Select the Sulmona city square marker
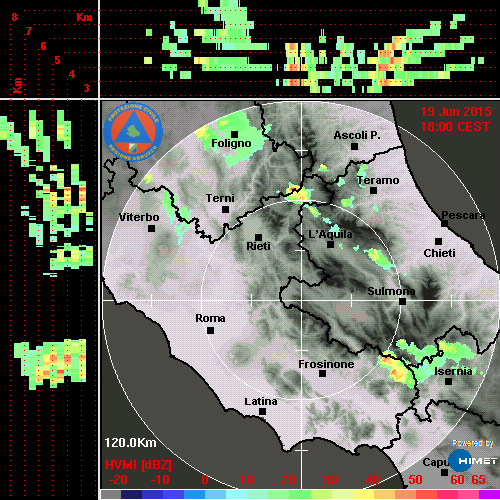500x500 pixels. click(403, 302)
